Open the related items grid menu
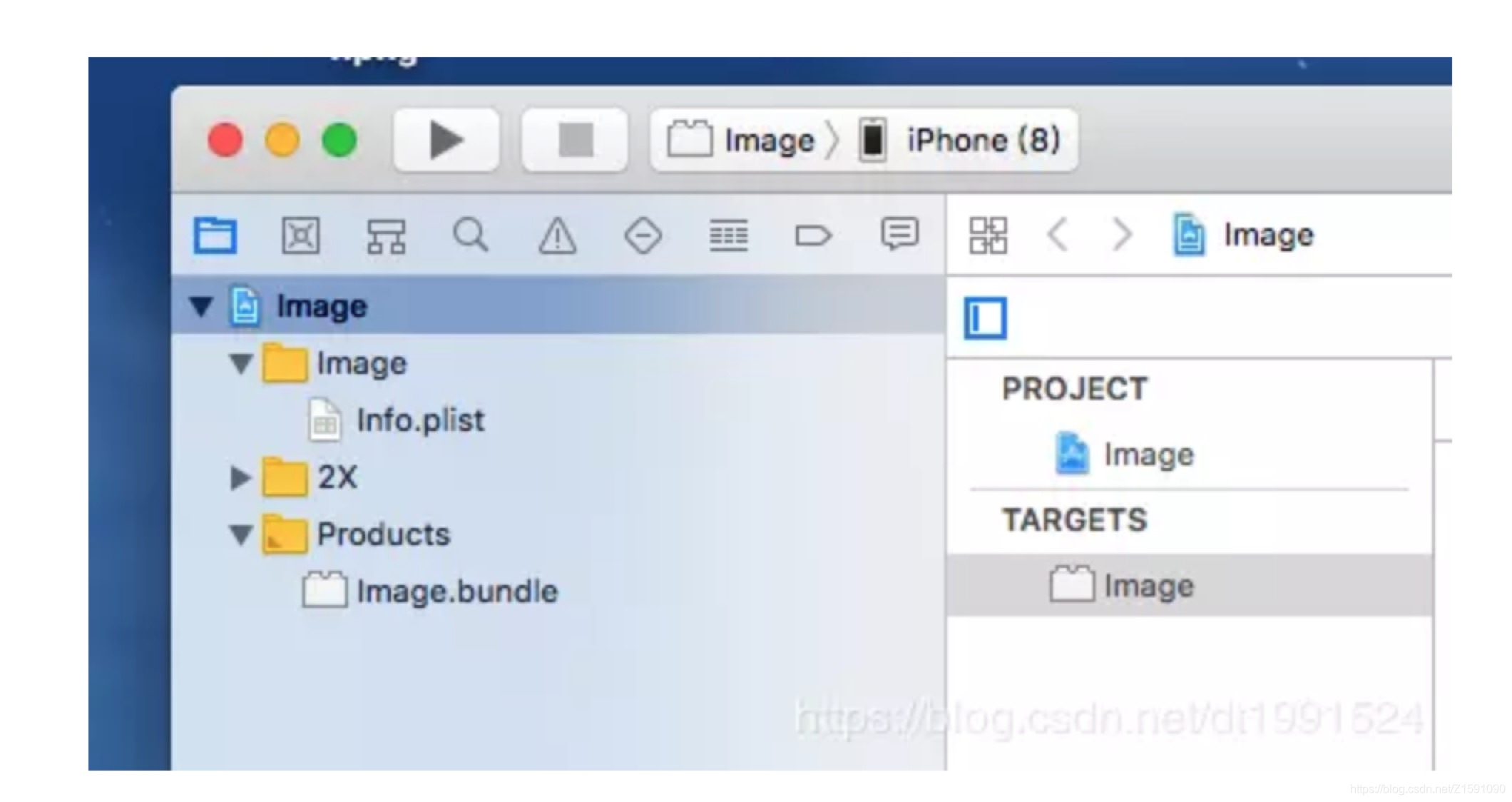This screenshot has height=802, width=1512. [989, 235]
